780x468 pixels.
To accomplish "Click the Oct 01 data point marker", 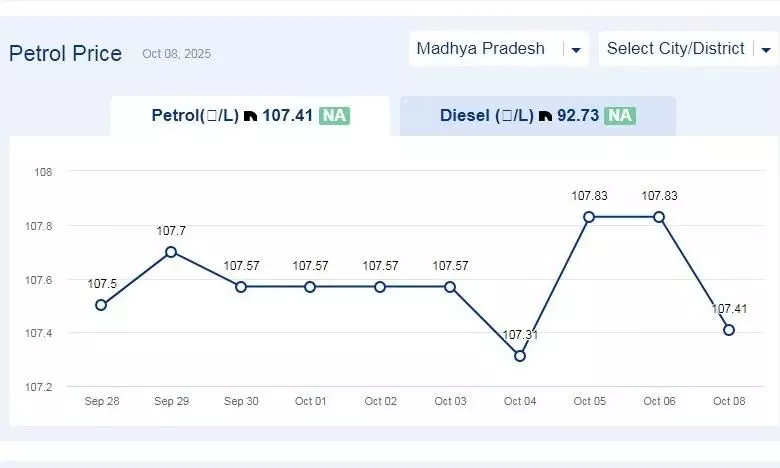I will (x=310, y=287).
